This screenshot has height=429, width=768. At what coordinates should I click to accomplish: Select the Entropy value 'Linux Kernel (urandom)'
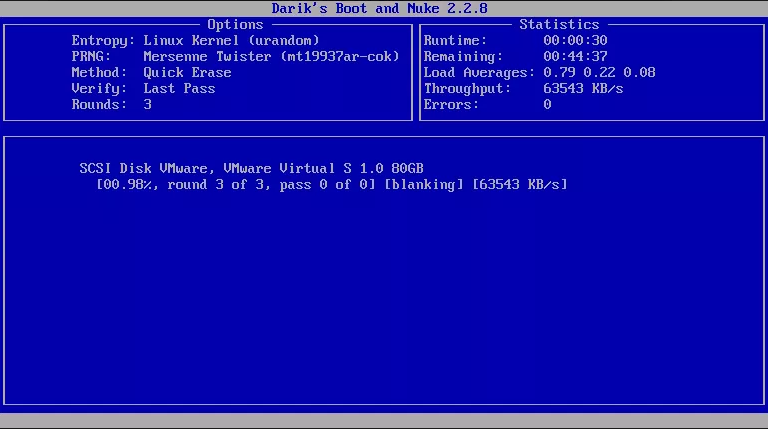click(x=231, y=41)
